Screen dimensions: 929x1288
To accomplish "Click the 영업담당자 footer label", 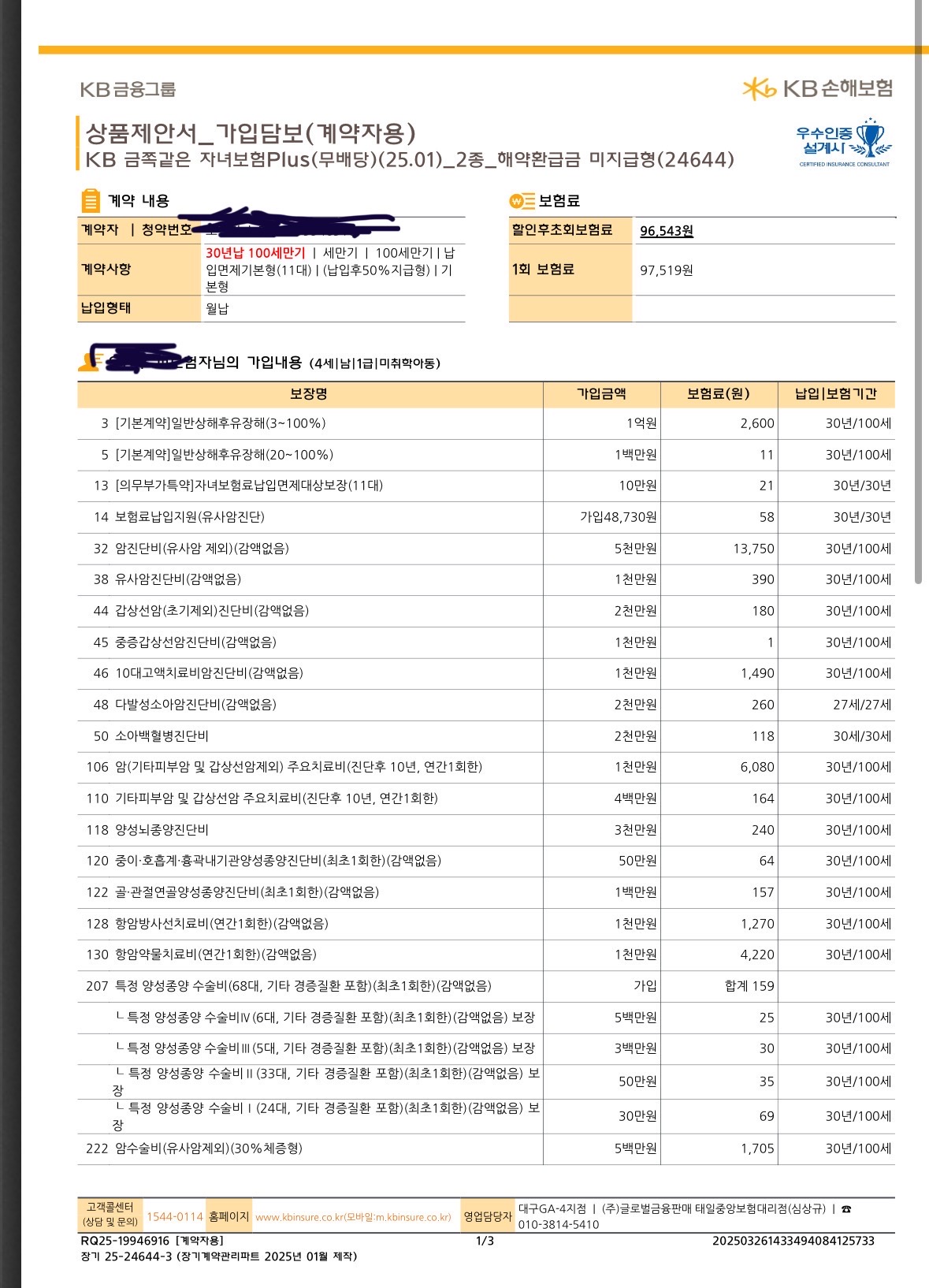I will tap(488, 1216).
